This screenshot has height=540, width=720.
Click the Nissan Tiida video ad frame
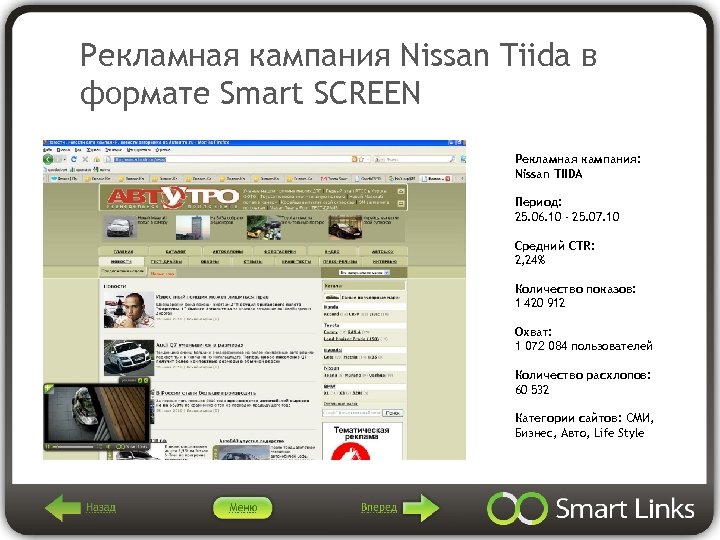[x=96, y=413]
